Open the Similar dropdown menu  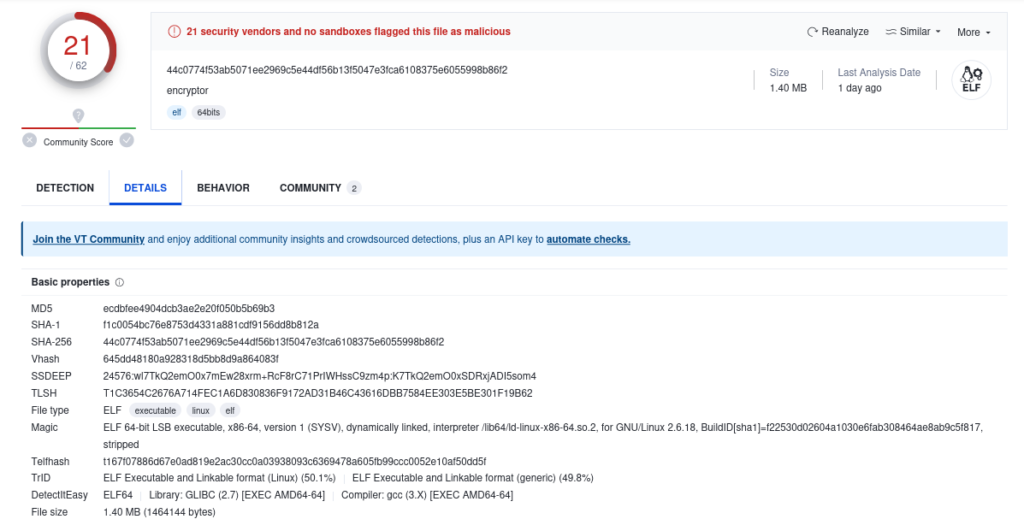[x=913, y=31]
